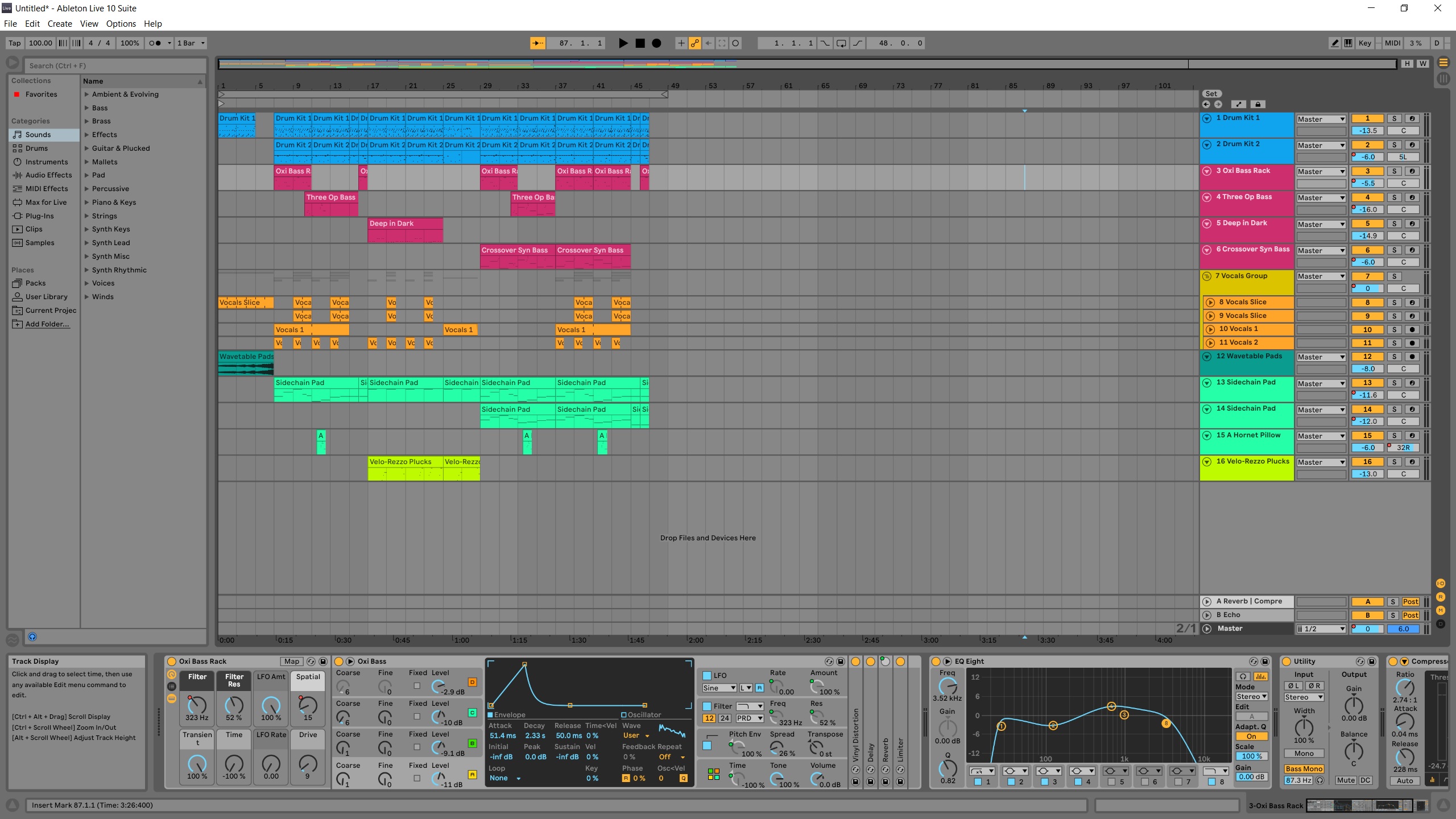Open output routing dropdown of Drum Kit 1
This screenshot has height=819, width=1456.
[1321, 119]
